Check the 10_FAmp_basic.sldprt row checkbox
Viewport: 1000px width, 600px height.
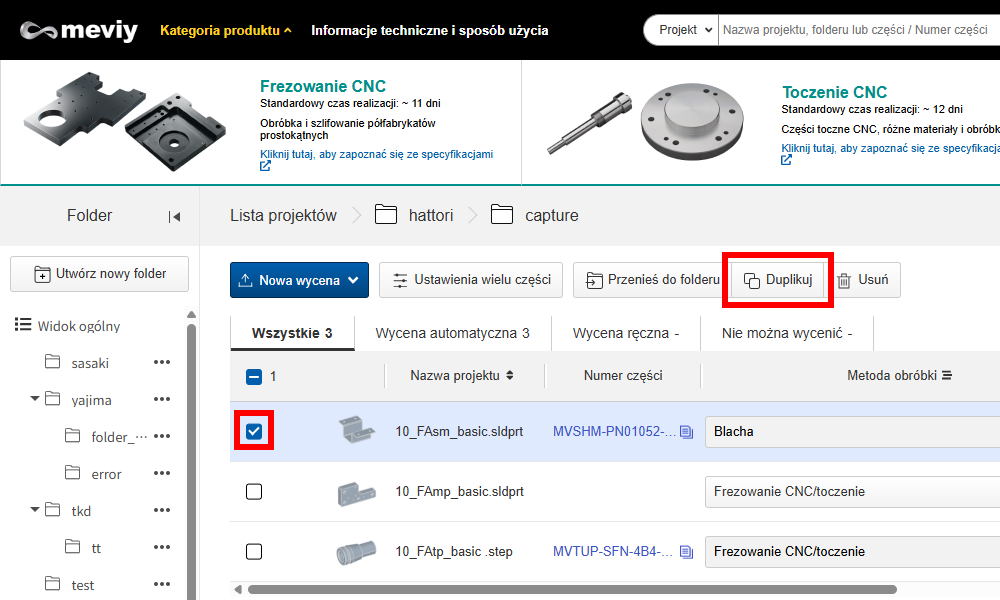coord(254,492)
